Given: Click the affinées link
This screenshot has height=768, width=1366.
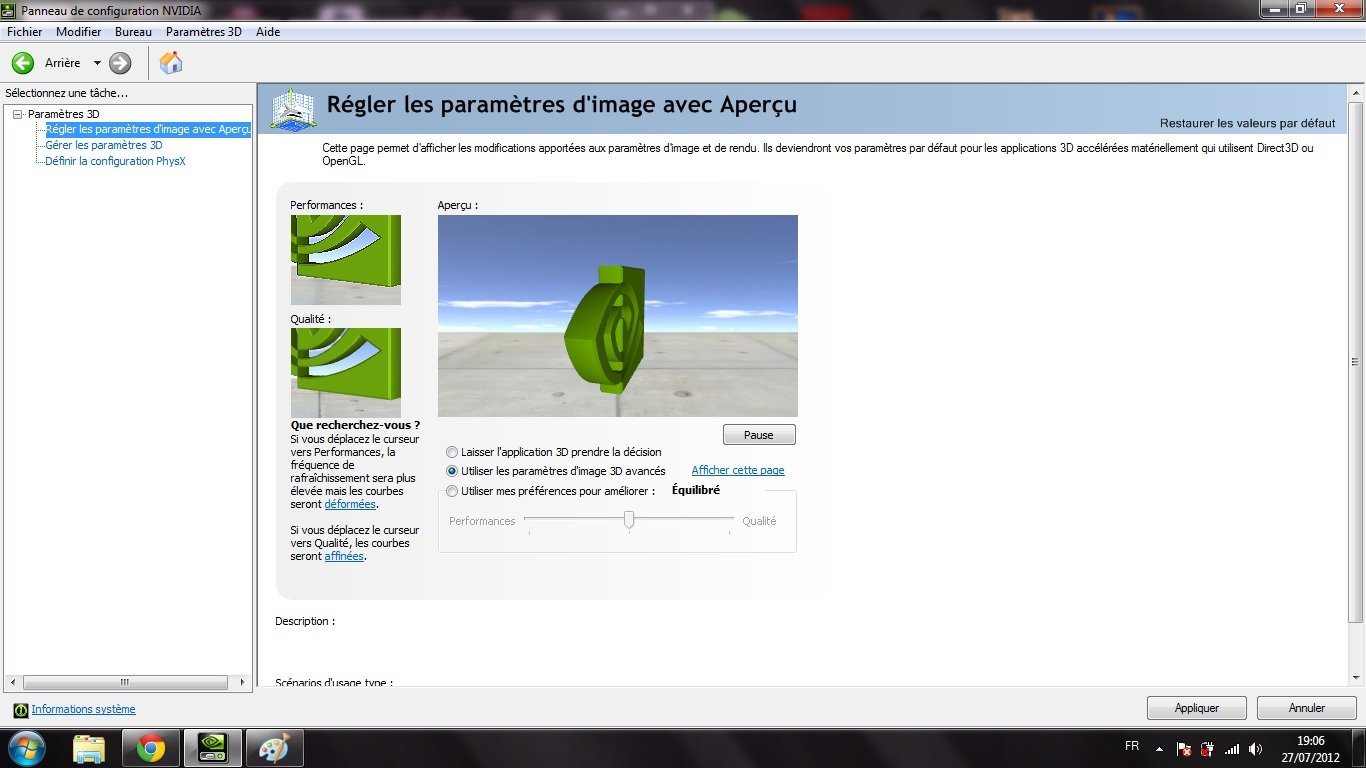Looking at the screenshot, I should pos(344,556).
